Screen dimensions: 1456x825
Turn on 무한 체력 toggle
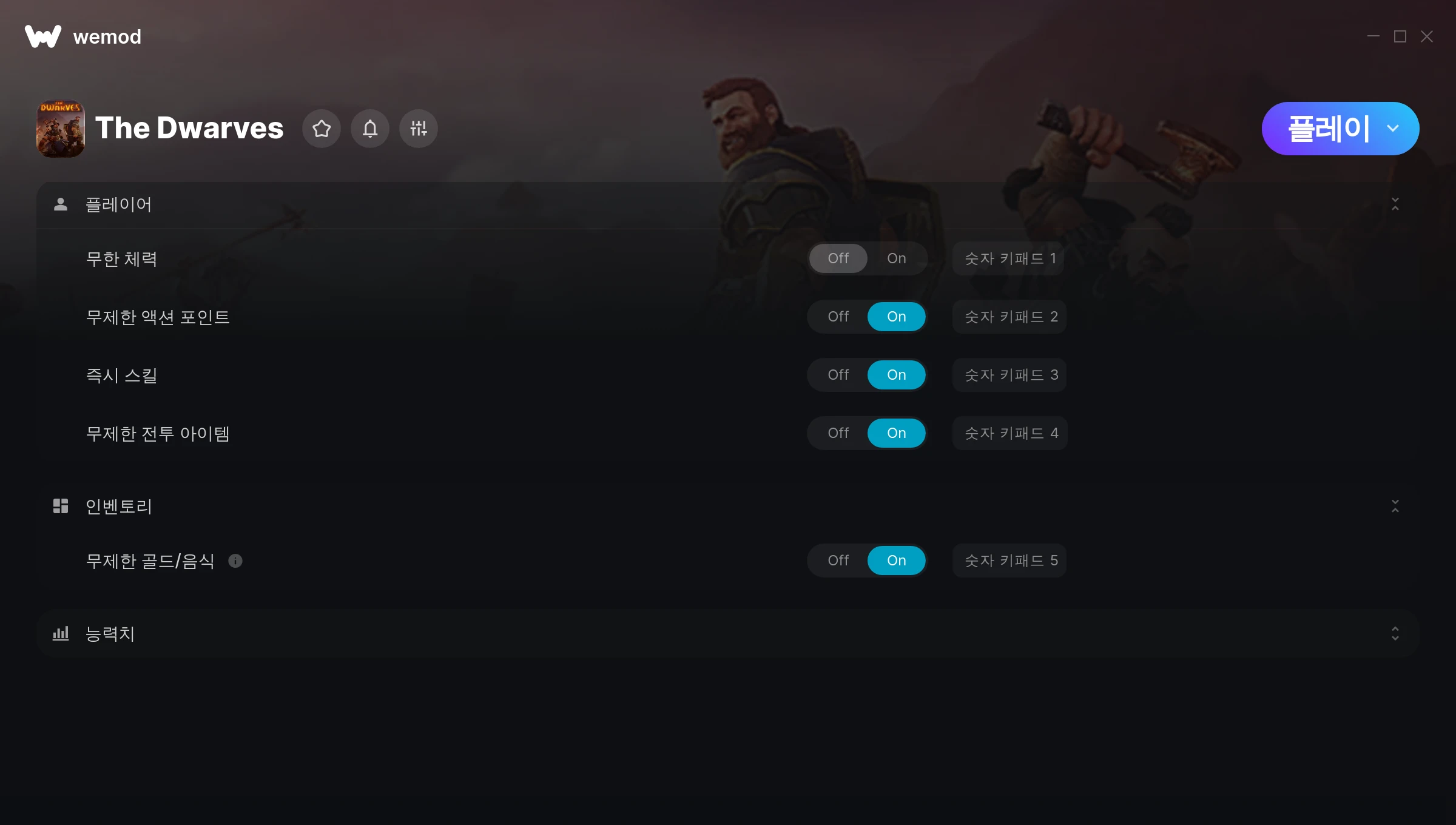897,258
